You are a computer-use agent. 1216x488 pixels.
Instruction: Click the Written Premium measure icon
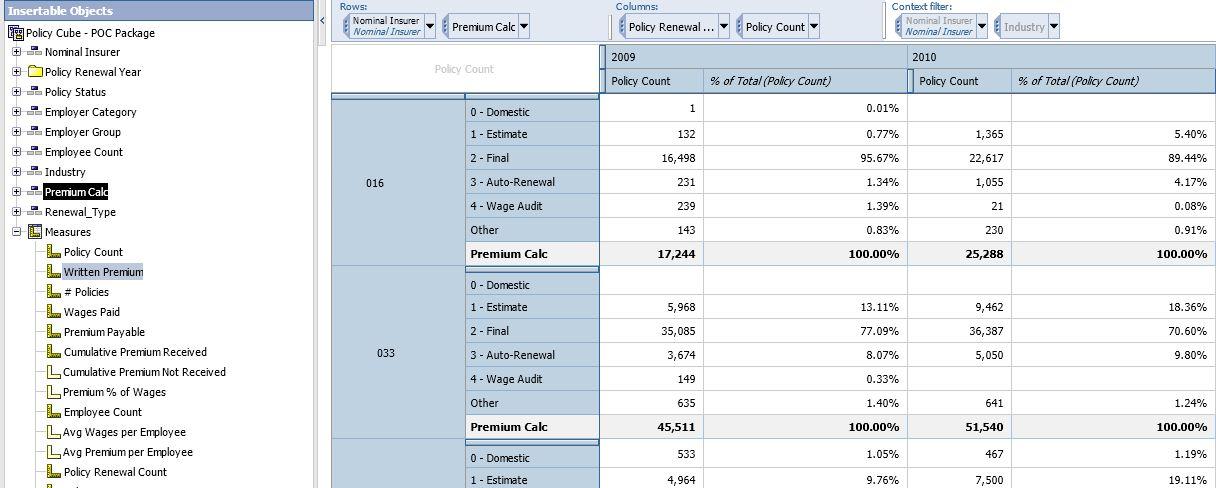[x=54, y=272]
